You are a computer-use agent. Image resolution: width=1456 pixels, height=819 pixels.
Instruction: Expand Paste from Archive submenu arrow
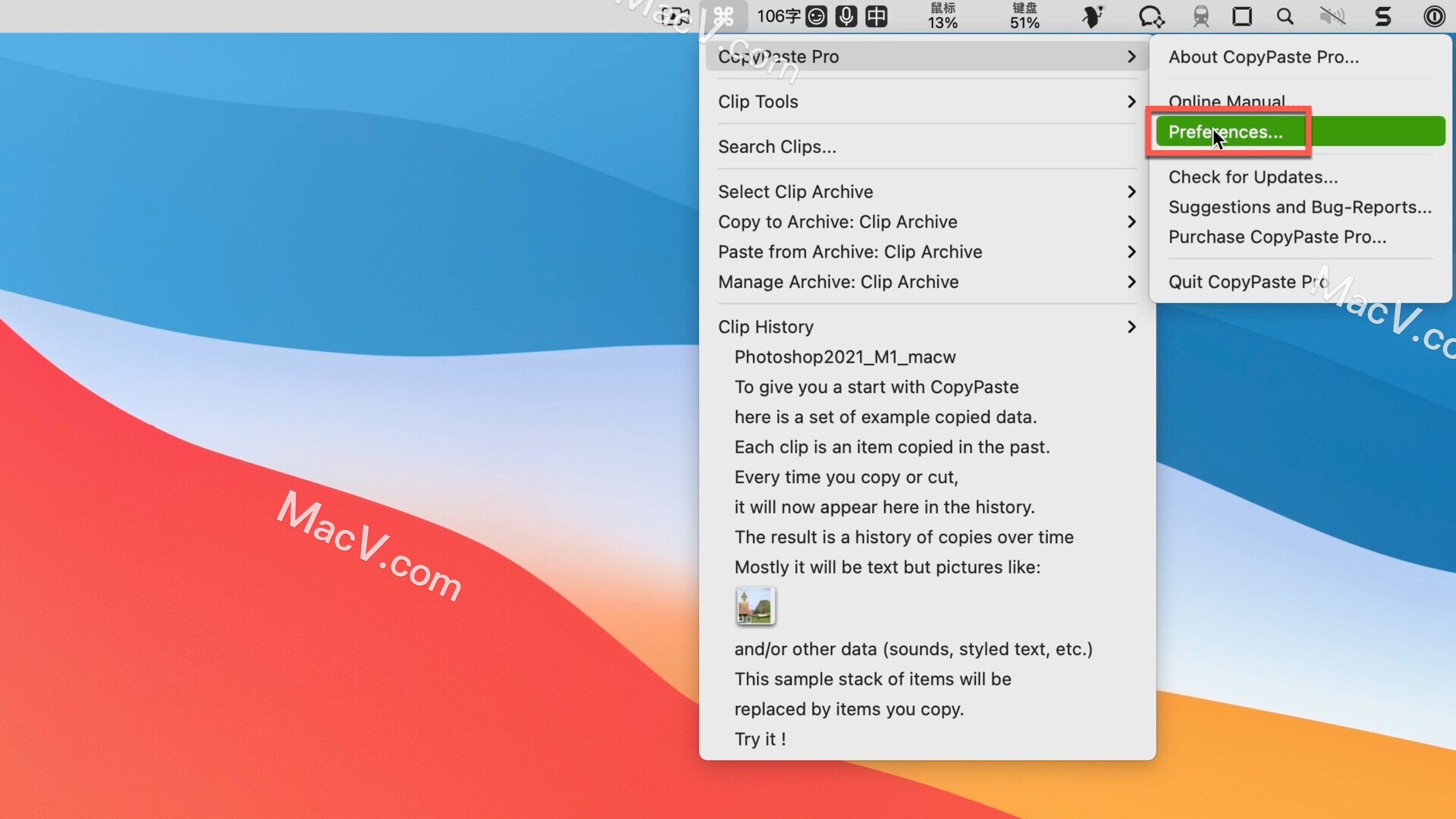click(x=1131, y=252)
